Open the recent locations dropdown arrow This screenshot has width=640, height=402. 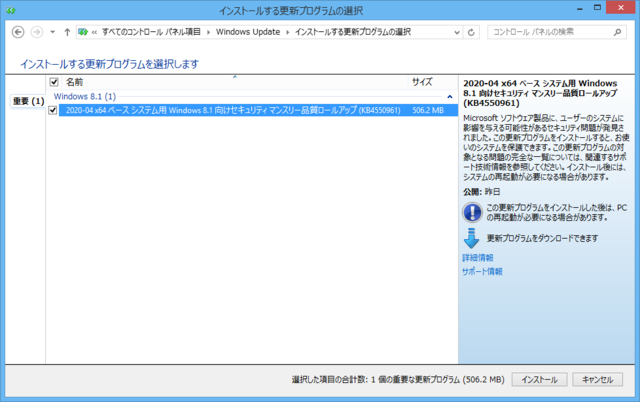tap(53, 32)
